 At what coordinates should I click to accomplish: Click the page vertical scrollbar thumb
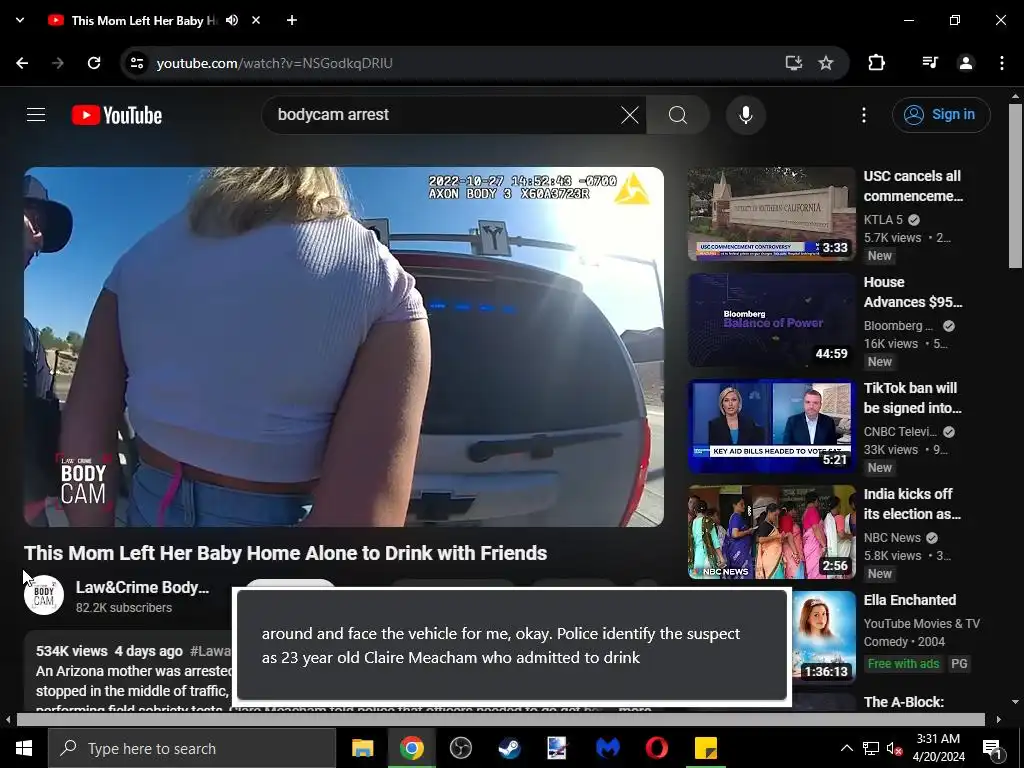pyautogui.click(x=1015, y=185)
